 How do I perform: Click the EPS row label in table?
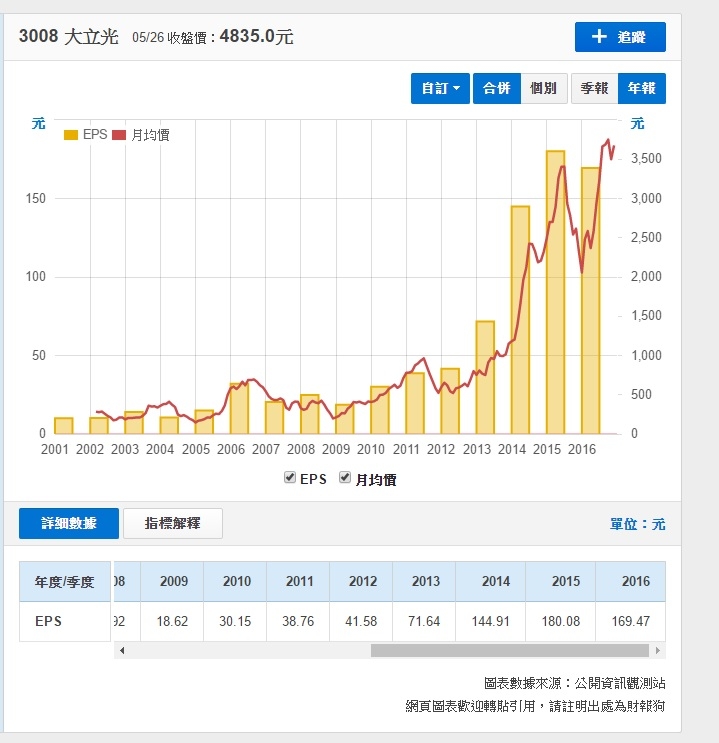48,621
